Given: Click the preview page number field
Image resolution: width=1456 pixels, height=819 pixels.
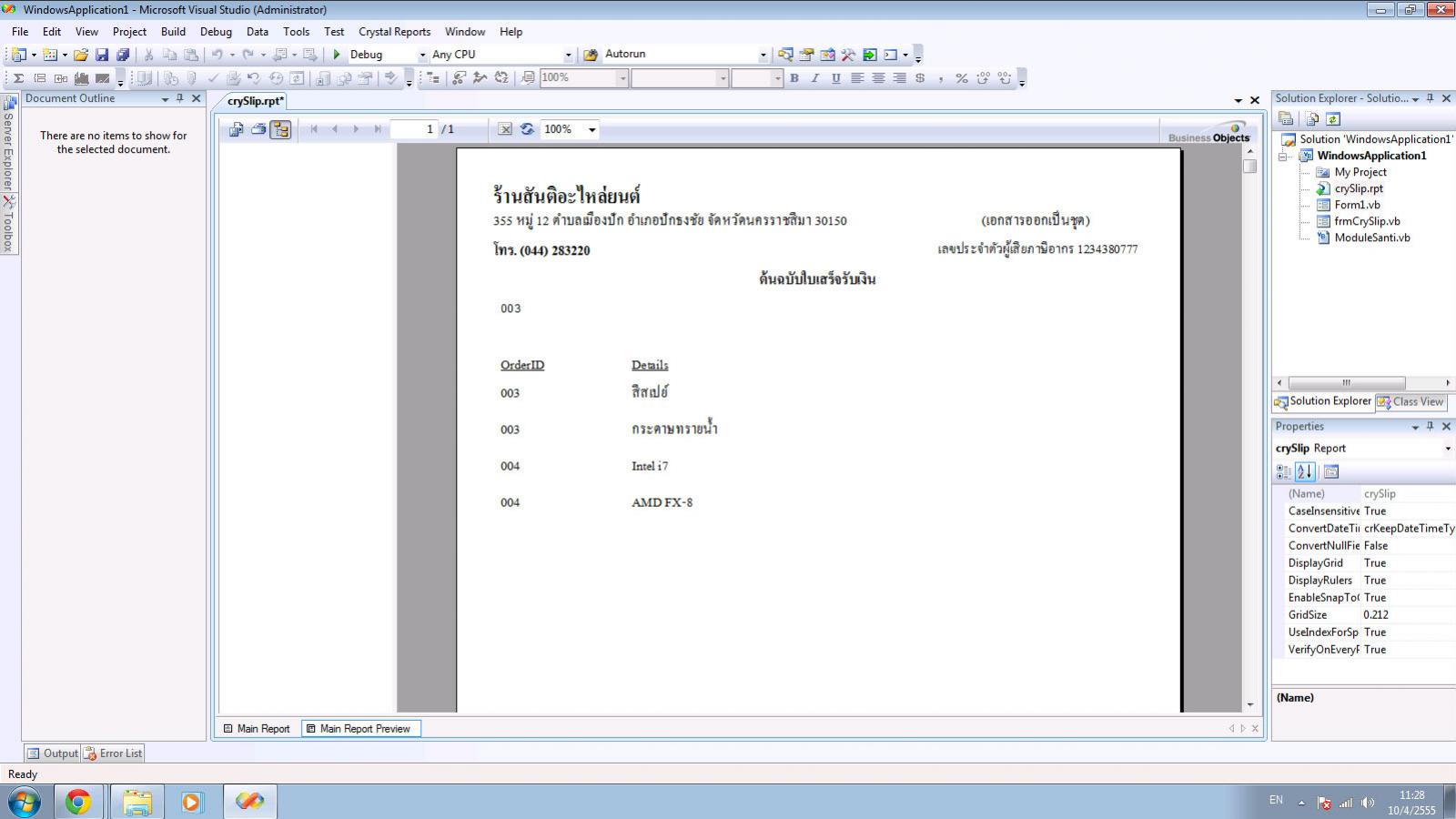Looking at the screenshot, I should pos(414,129).
